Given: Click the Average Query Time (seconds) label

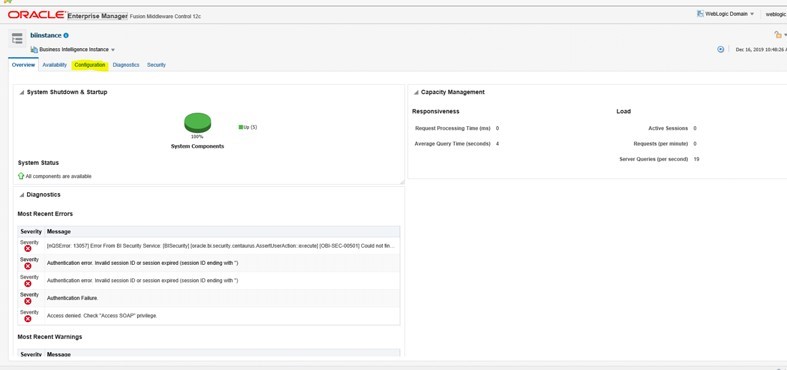Looking at the screenshot, I should [x=452, y=144].
